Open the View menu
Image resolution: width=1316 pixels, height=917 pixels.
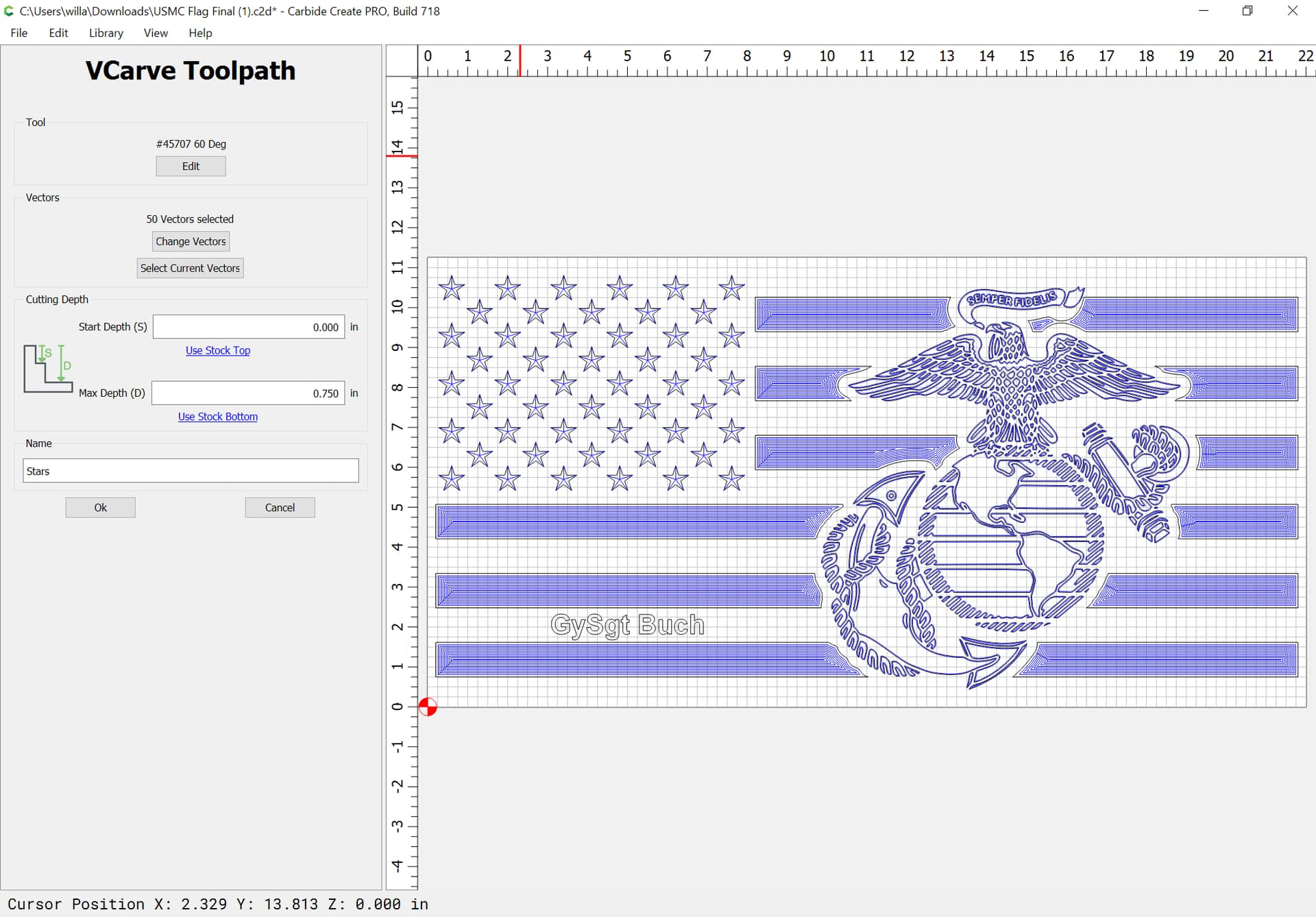pos(156,33)
